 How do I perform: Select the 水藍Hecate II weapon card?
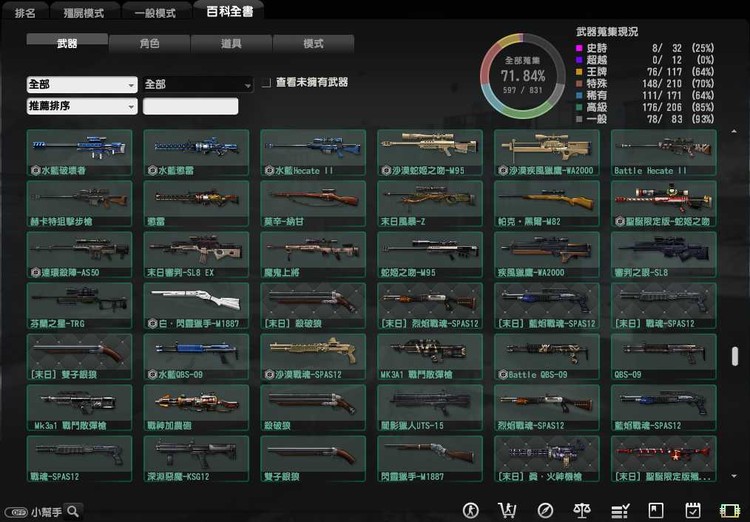(x=313, y=153)
